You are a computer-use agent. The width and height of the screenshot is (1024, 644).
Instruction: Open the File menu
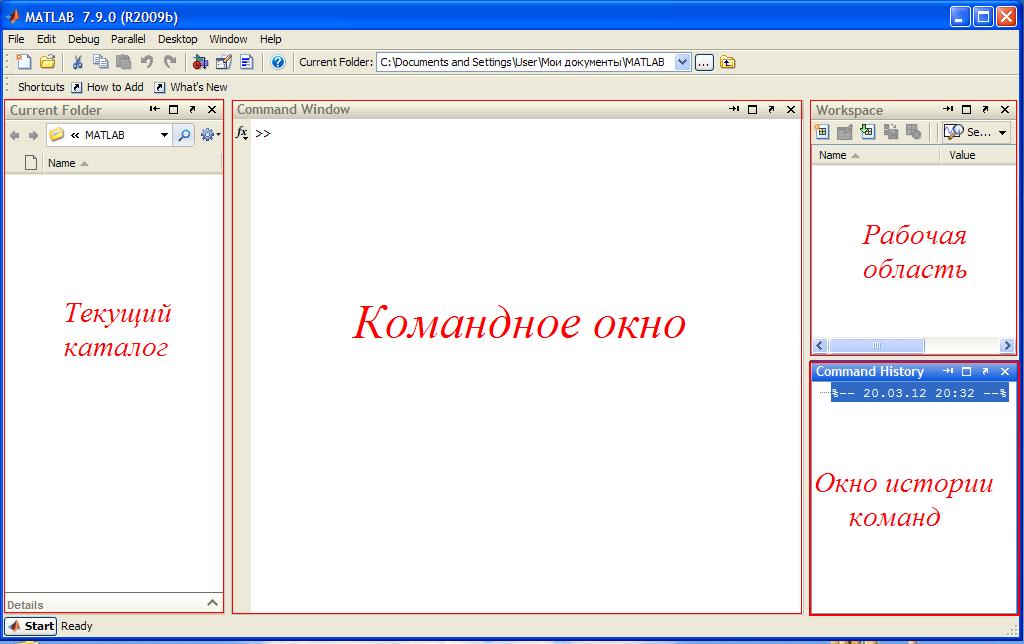pos(16,39)
